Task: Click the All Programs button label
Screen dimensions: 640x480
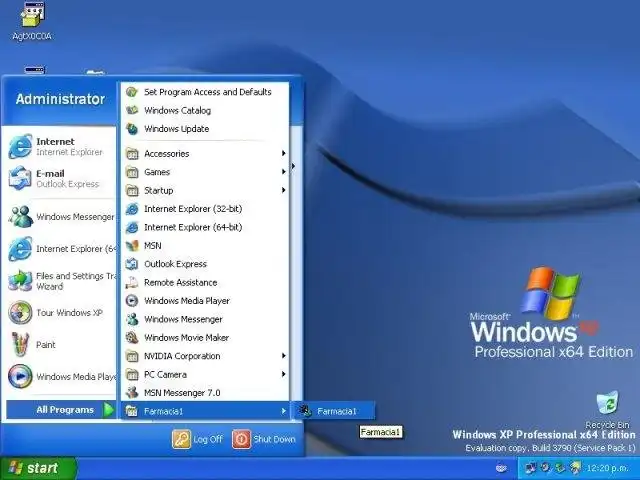Action: [x=65, y=410]
